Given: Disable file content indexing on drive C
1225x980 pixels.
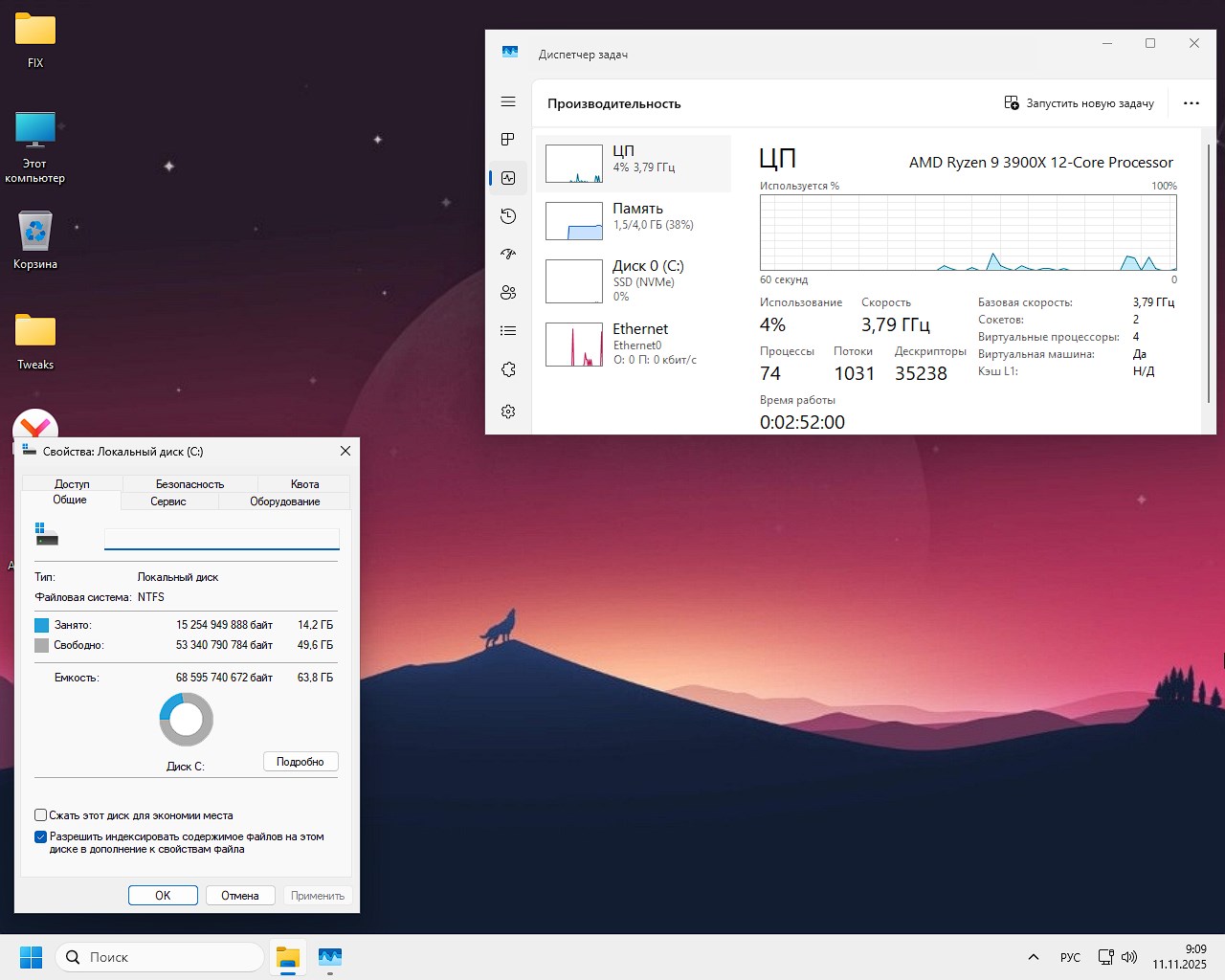Looking at the screenshot, I should tap(40, 836).
